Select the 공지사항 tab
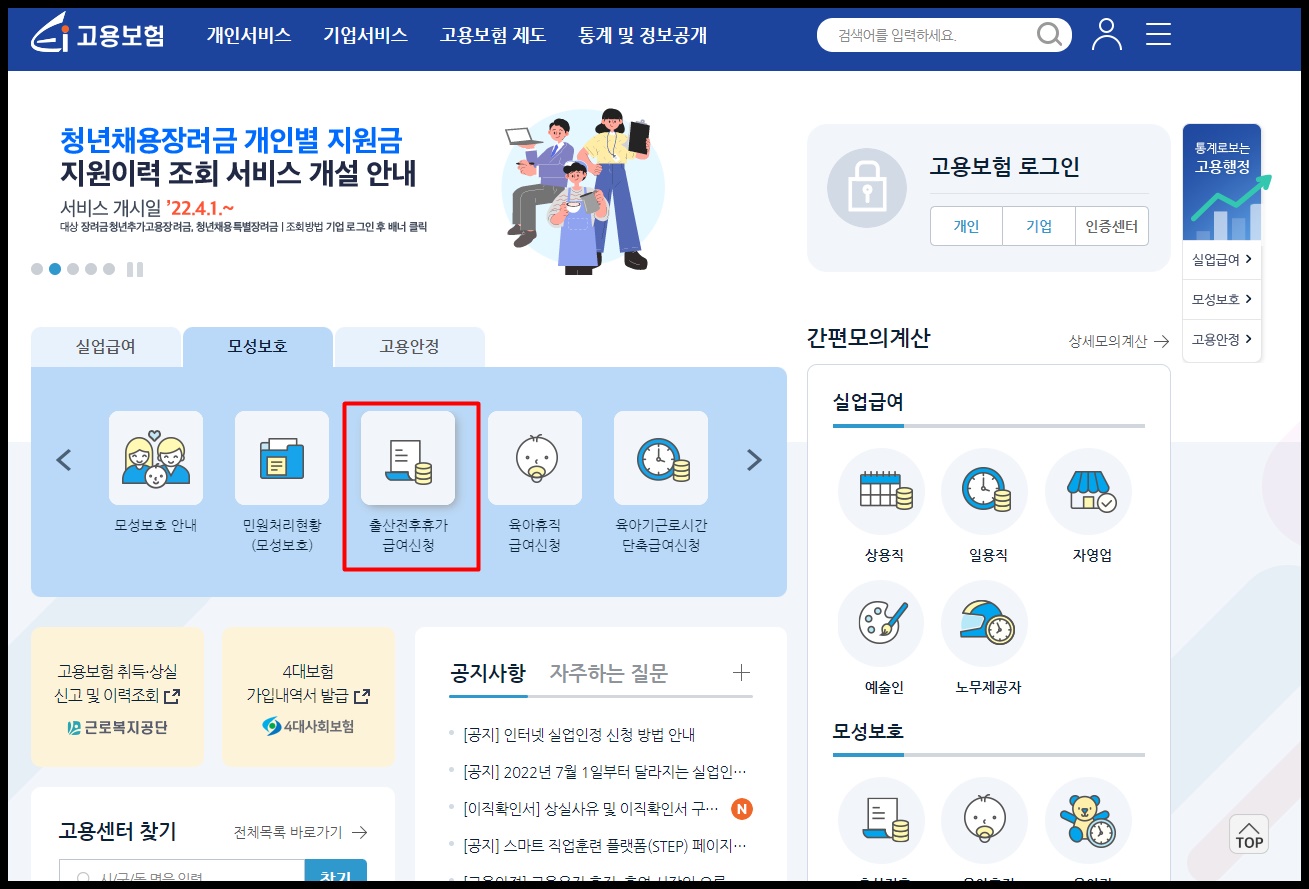Image resolution: width=1309 pixels, height=889 pixels. tap(487, 673)
